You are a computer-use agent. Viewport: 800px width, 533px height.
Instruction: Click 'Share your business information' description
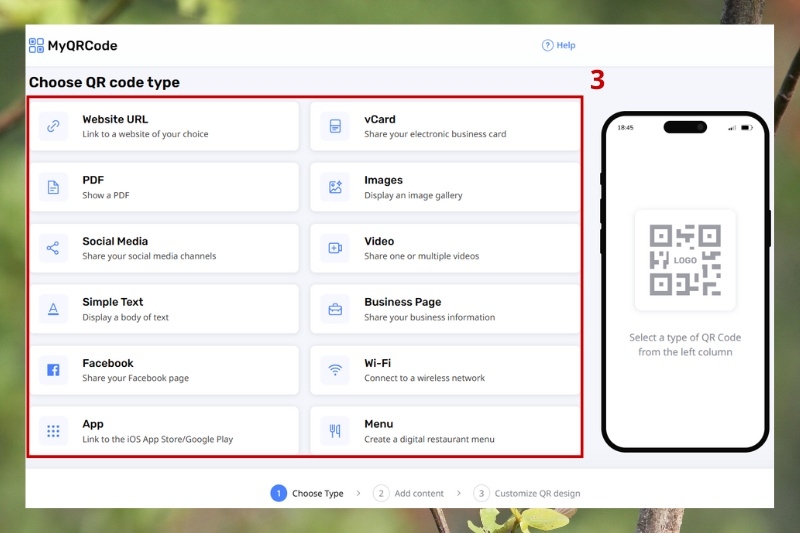click(x=430, y=317)
